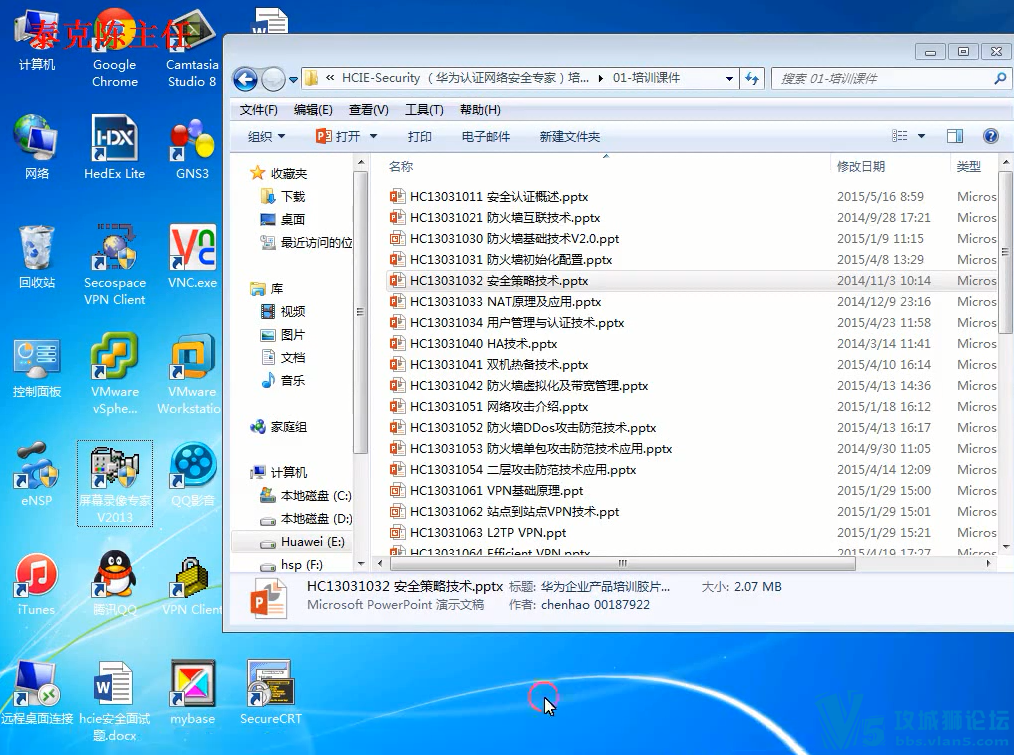
Task: Select 本地磁盘 (C:) in the tree
Action: click(x=305, y=496)
